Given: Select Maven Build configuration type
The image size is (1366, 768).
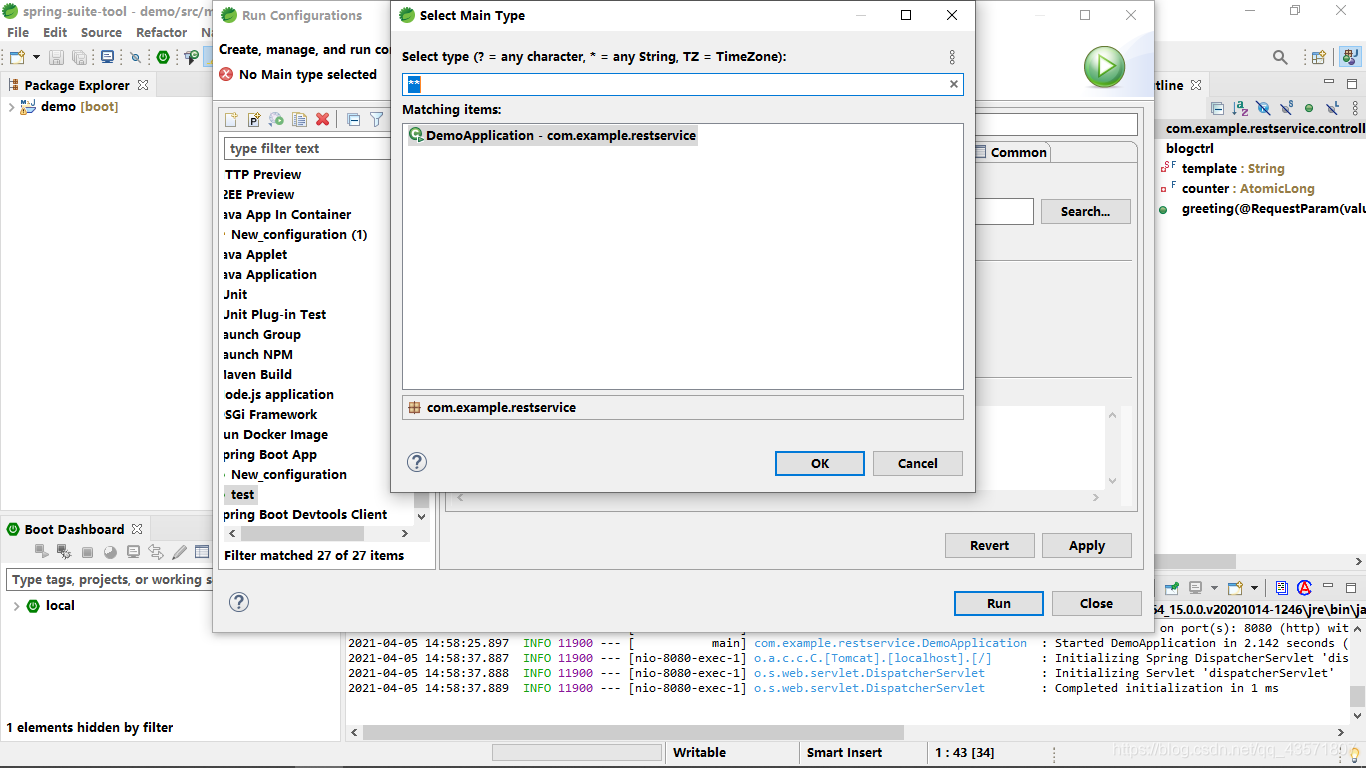Looking at the screenshot, I should [x=257, y=374].
